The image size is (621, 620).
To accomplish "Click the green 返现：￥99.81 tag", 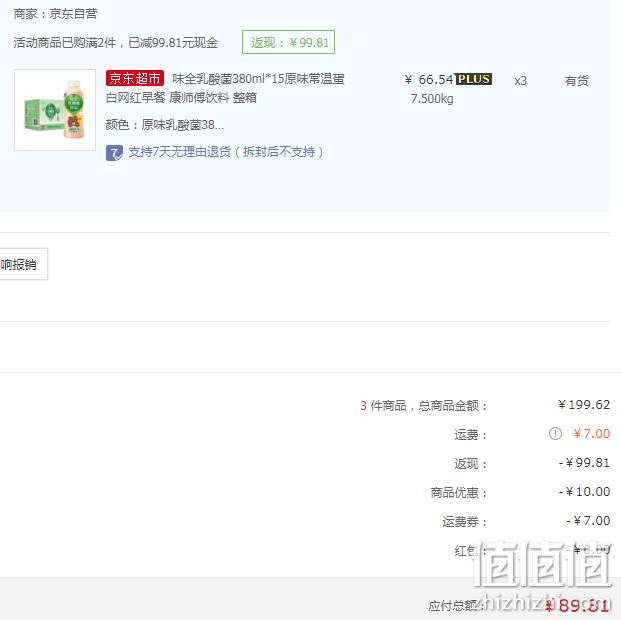I will point(288,42).
